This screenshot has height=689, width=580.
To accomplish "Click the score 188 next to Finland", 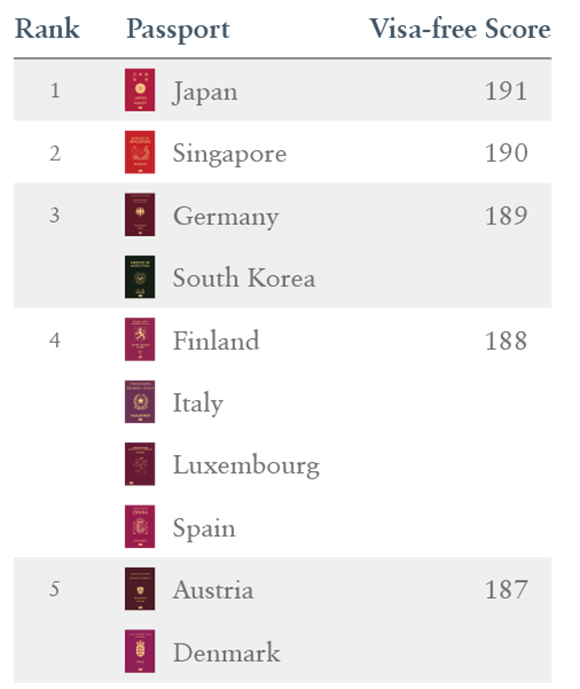I will click(506, 341).
